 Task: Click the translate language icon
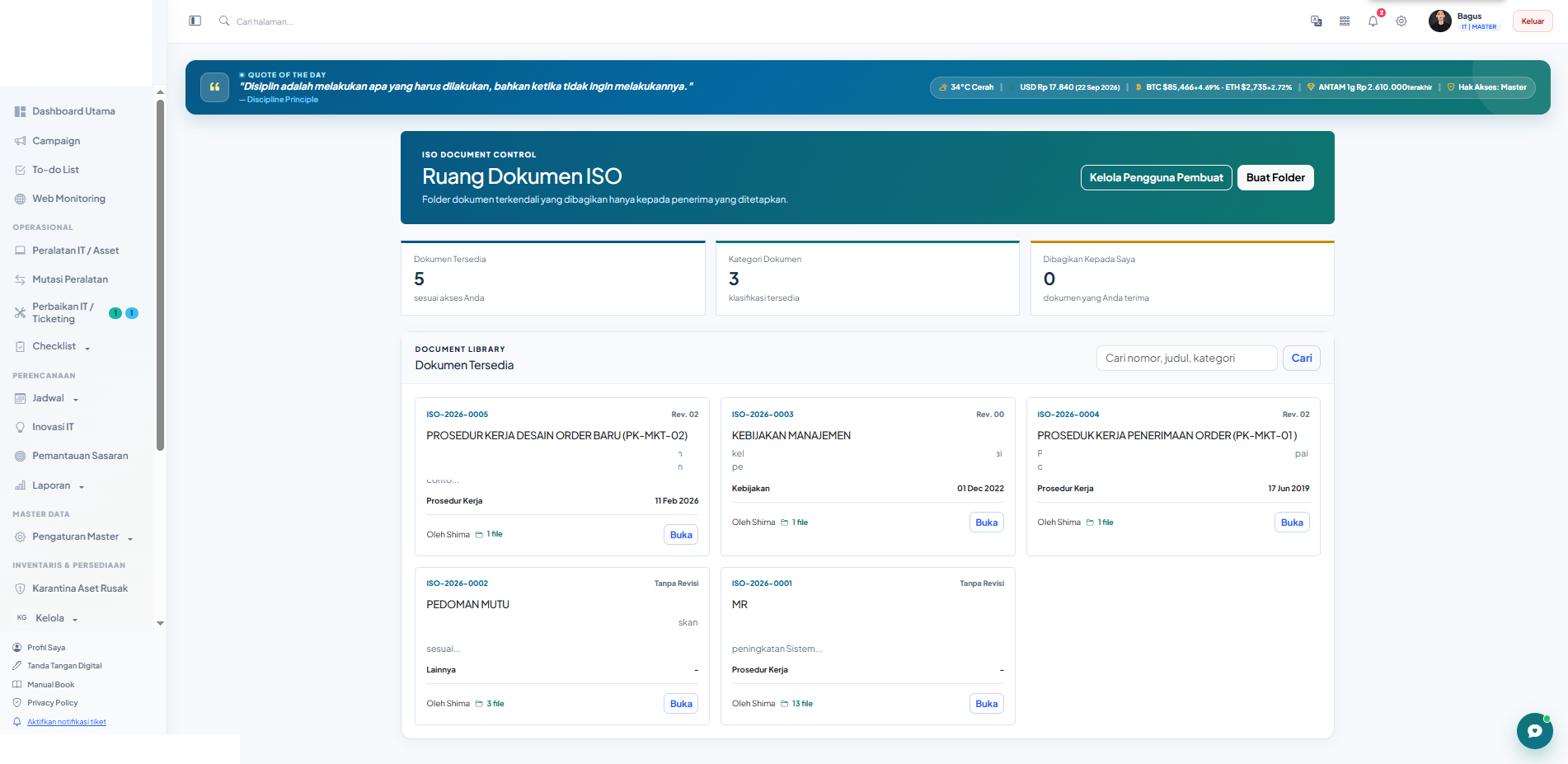tap(1317, 21)
